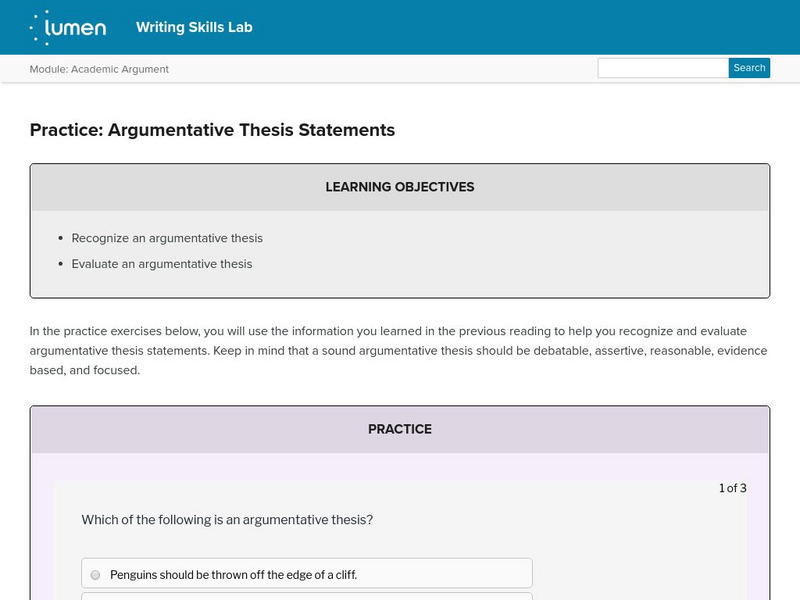This screenshot has height=600, width=800.
Task: Open the Writing Skills Lab title link
Action: tap(194, 27)
